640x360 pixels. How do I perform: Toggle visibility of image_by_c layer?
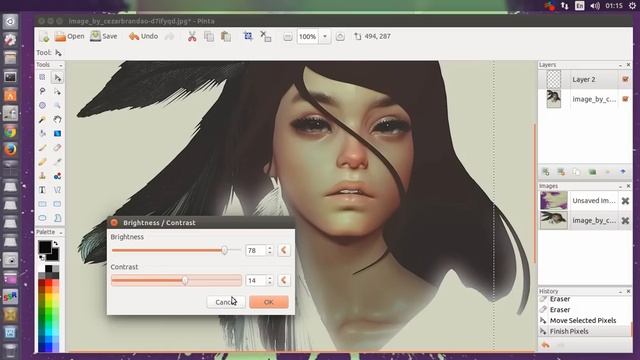tap(625, 99)
